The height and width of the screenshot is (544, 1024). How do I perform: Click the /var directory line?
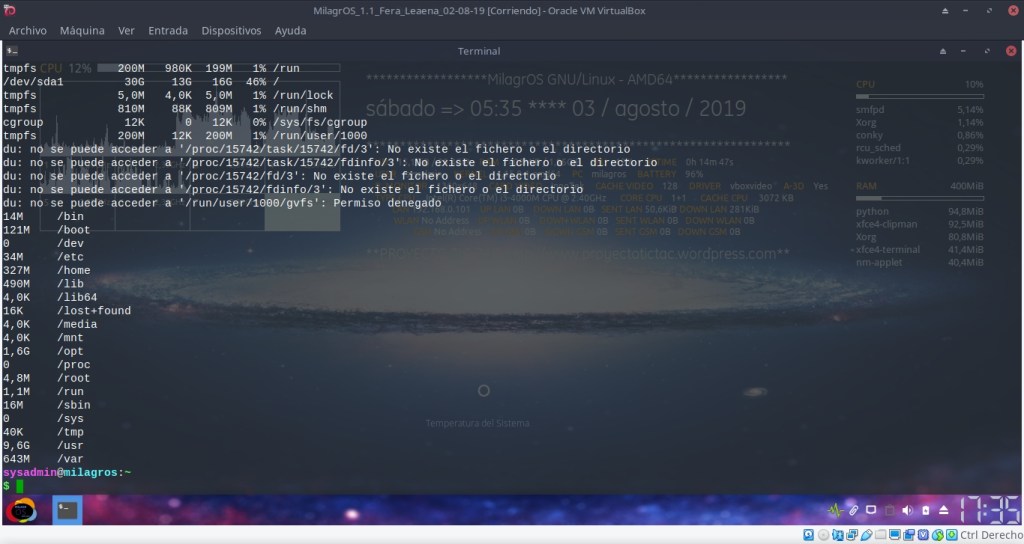point(43,459)
